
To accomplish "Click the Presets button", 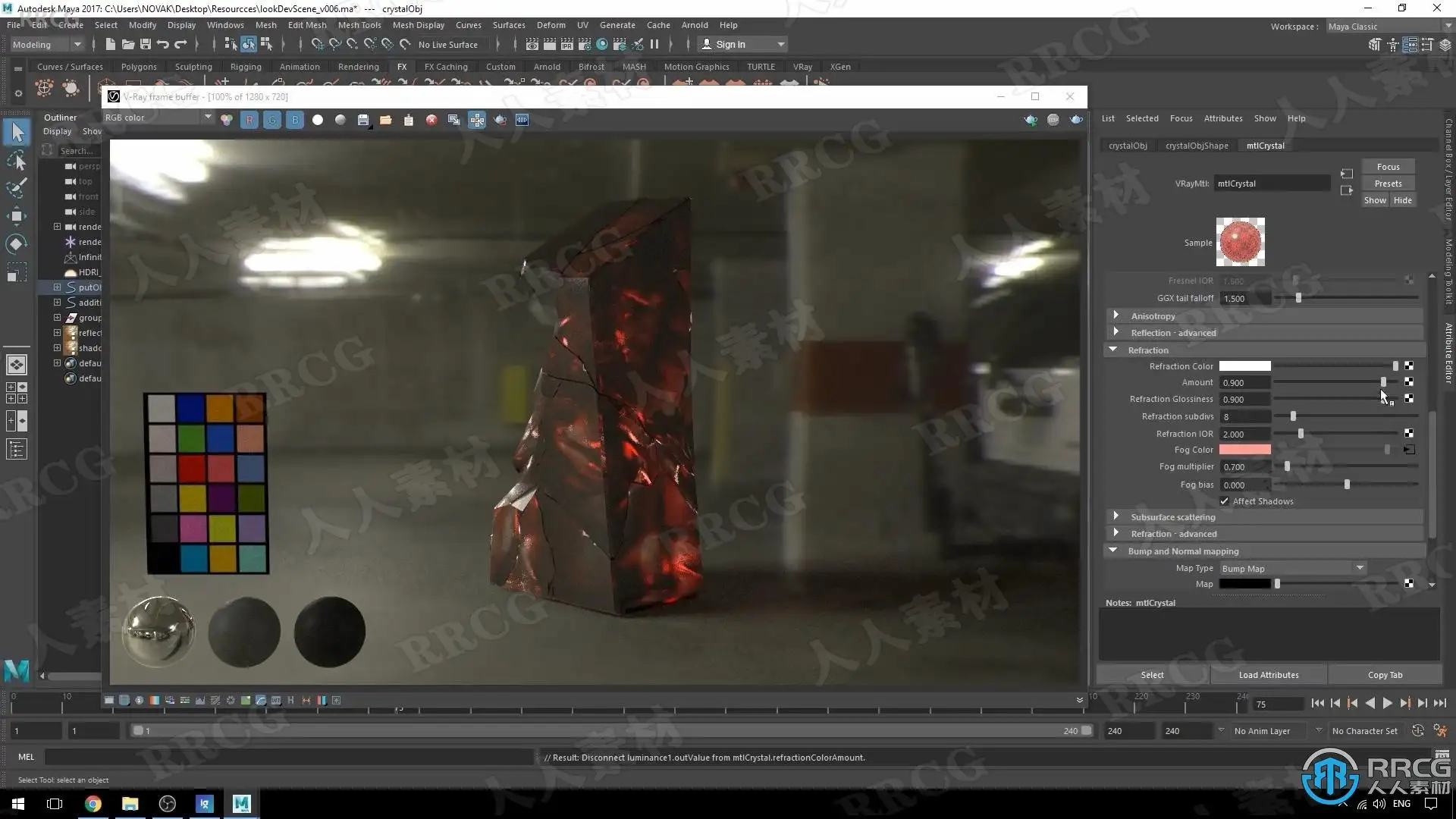I will [1388, 184].
